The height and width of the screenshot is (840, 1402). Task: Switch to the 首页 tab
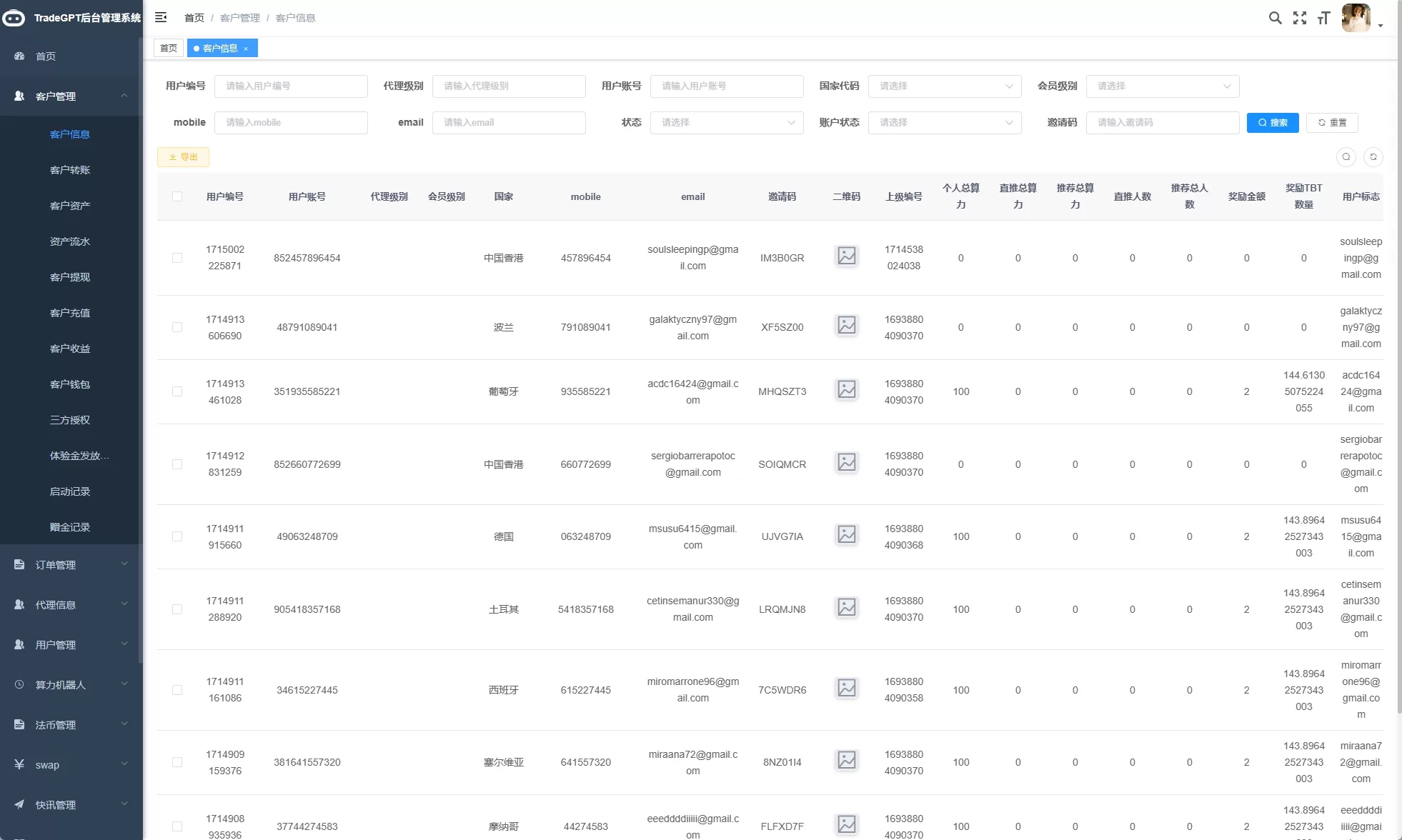(169, 49)
